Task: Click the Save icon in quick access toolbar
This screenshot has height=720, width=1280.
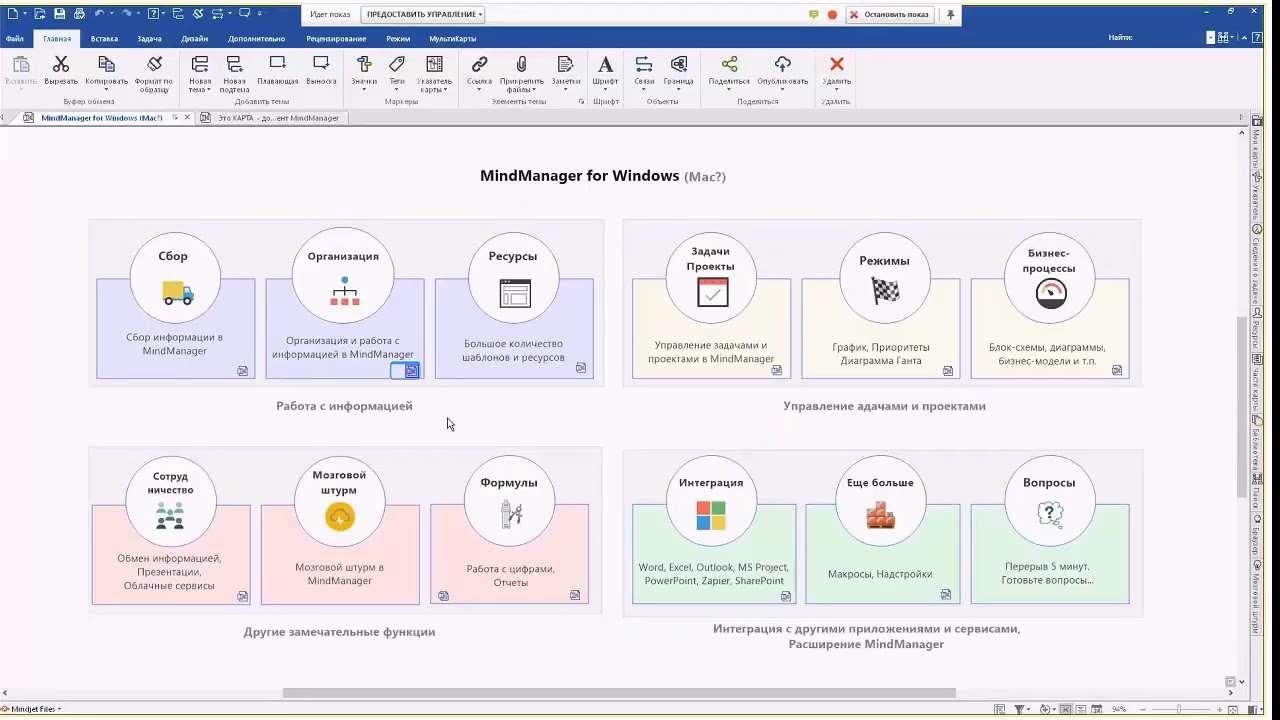Action: 59,14
